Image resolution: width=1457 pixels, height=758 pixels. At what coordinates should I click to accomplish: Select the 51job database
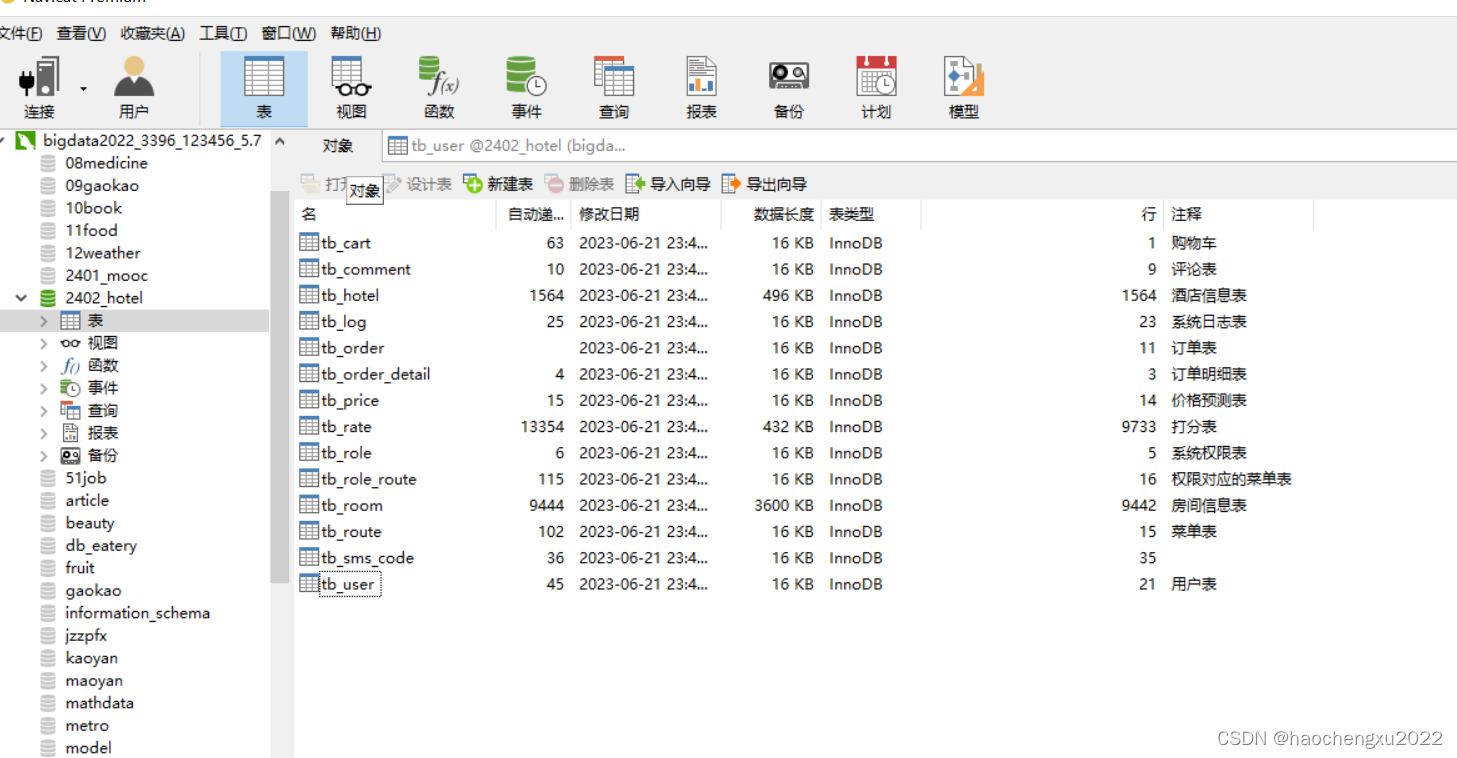86,478
